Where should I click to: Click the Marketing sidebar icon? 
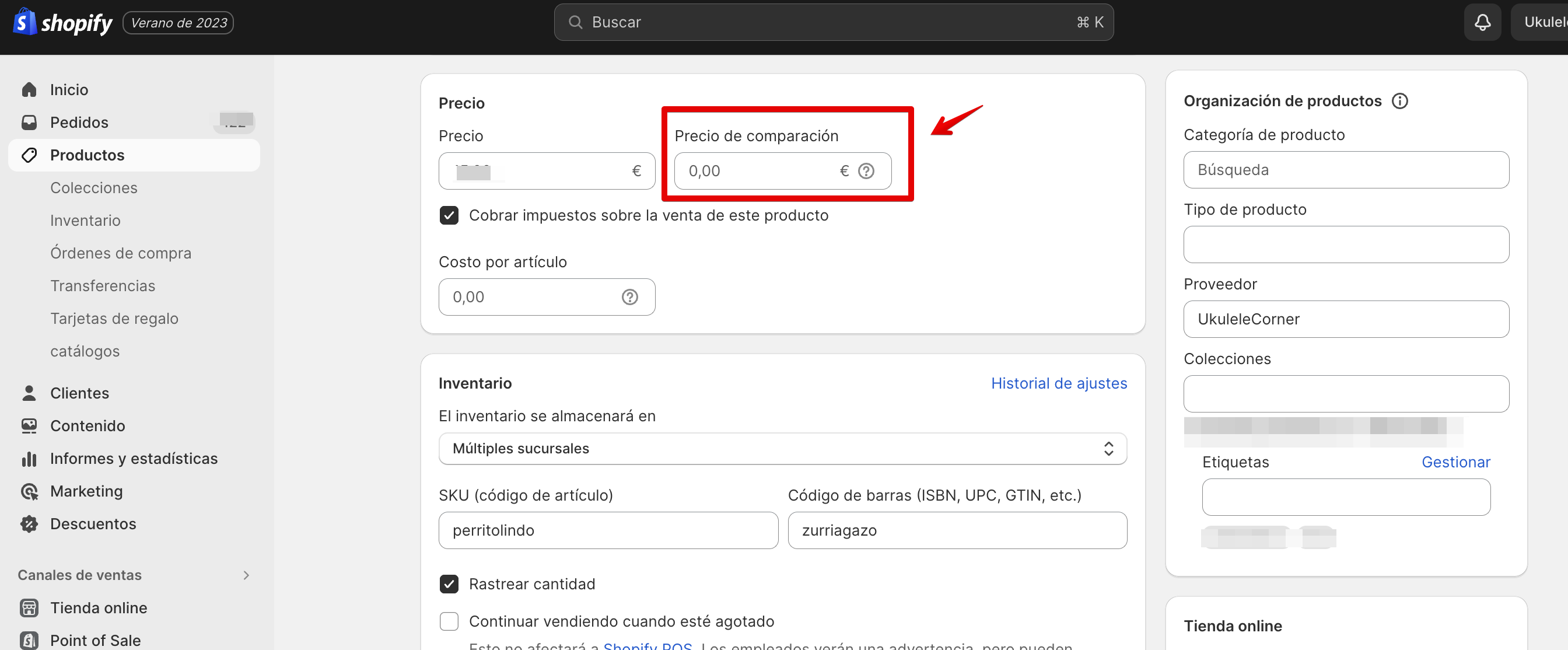pyautogui.click(x=29, y=491)
